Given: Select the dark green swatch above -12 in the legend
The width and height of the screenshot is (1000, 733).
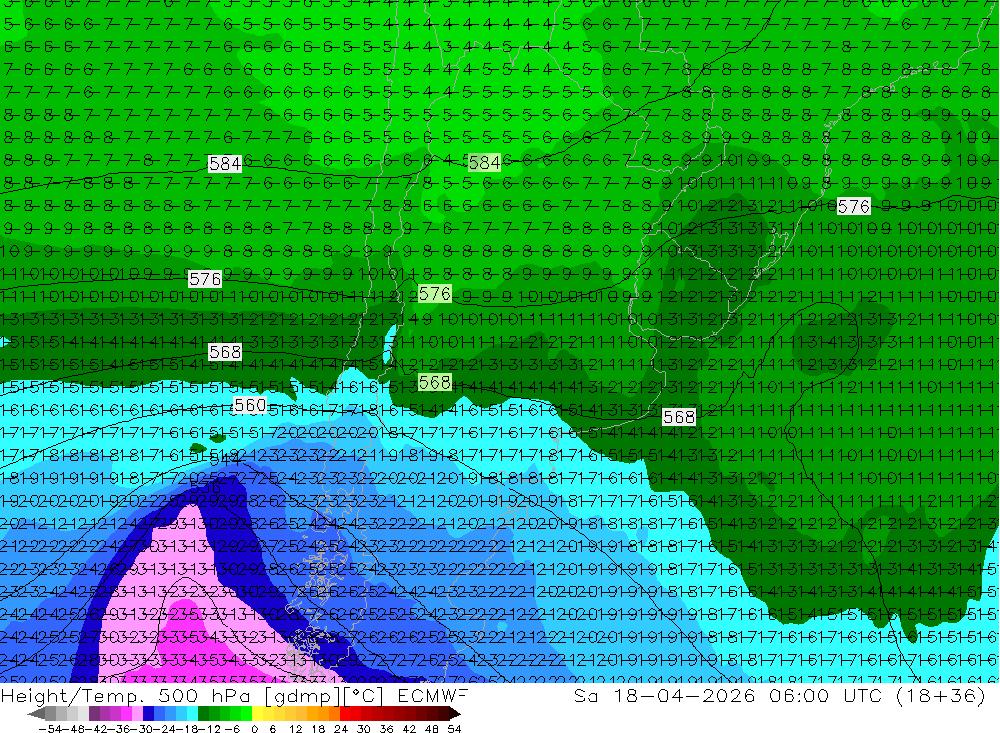Looking at the screenshot, I should pos(203,714).
